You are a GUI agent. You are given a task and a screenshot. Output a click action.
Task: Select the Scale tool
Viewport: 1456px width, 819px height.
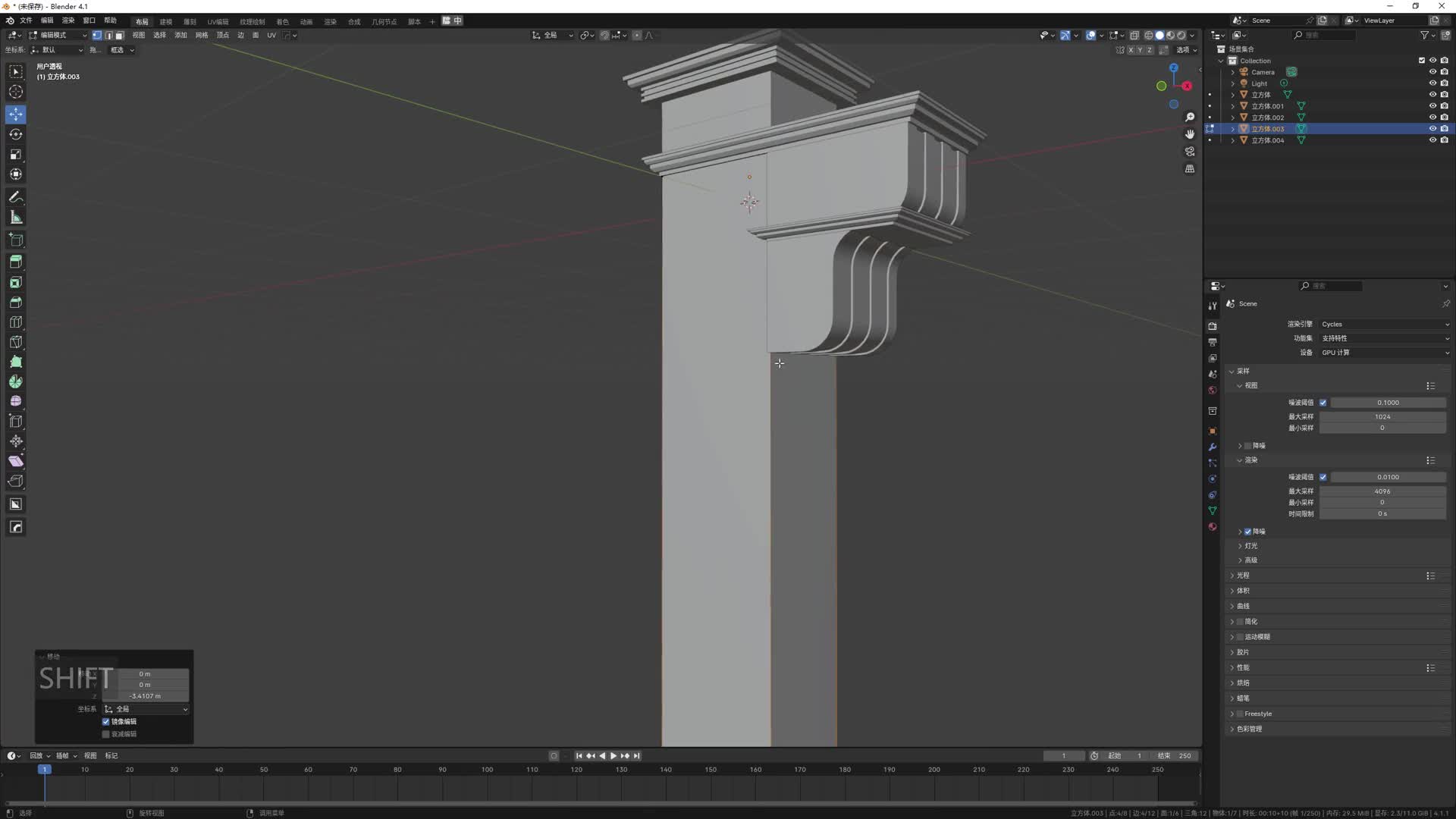[16, 155]
